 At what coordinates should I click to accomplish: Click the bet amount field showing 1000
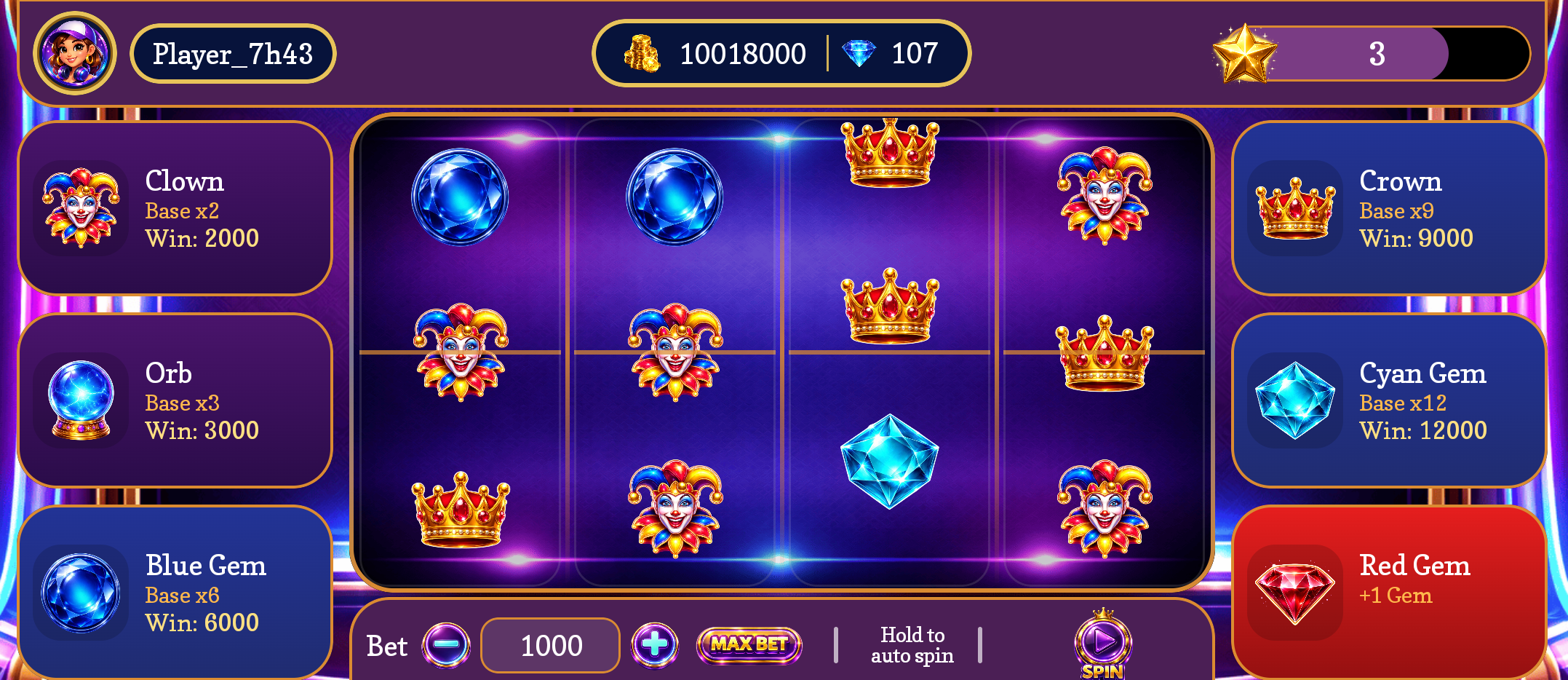(550, 645)
